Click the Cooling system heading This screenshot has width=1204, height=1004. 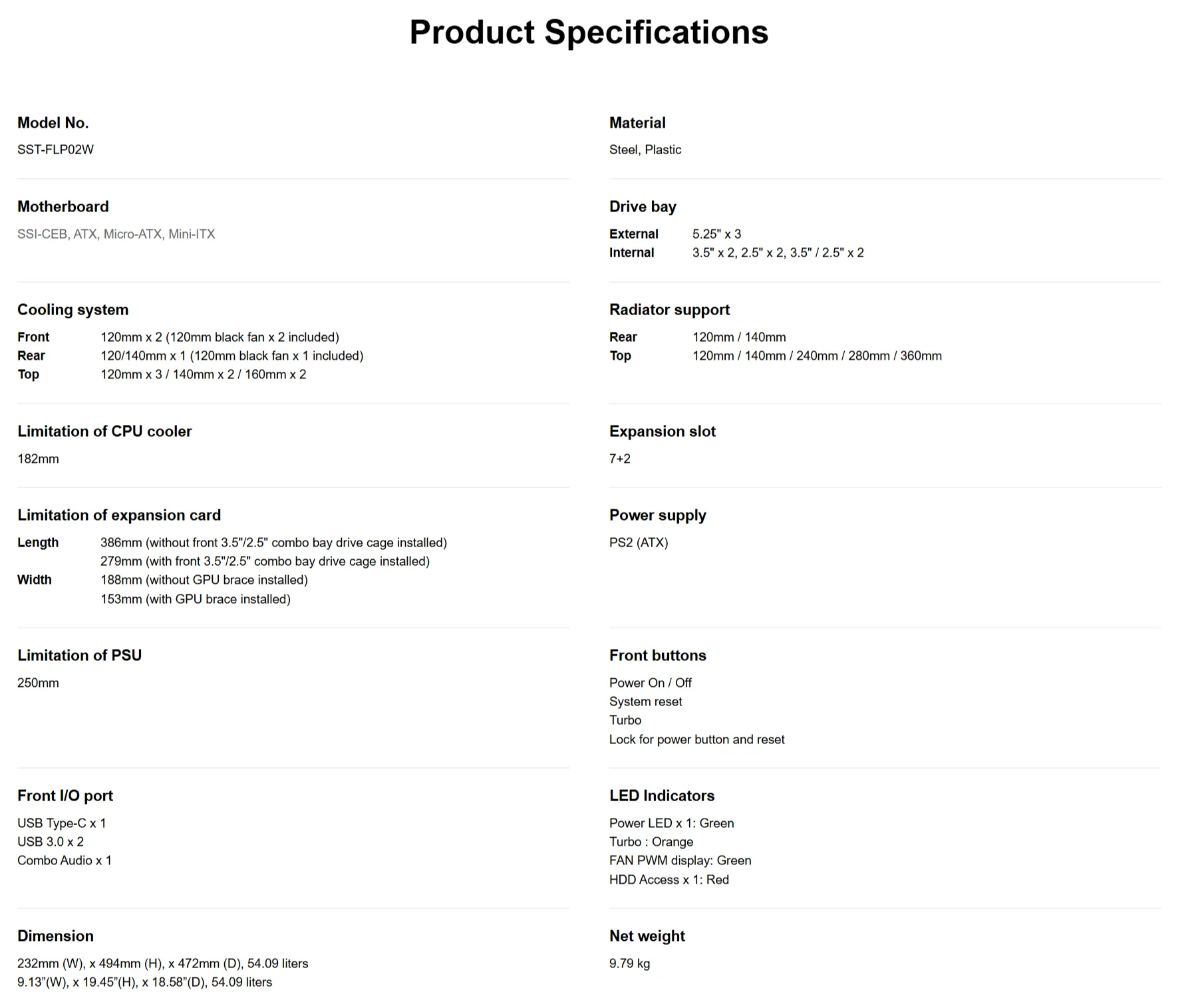coord(73,310)
